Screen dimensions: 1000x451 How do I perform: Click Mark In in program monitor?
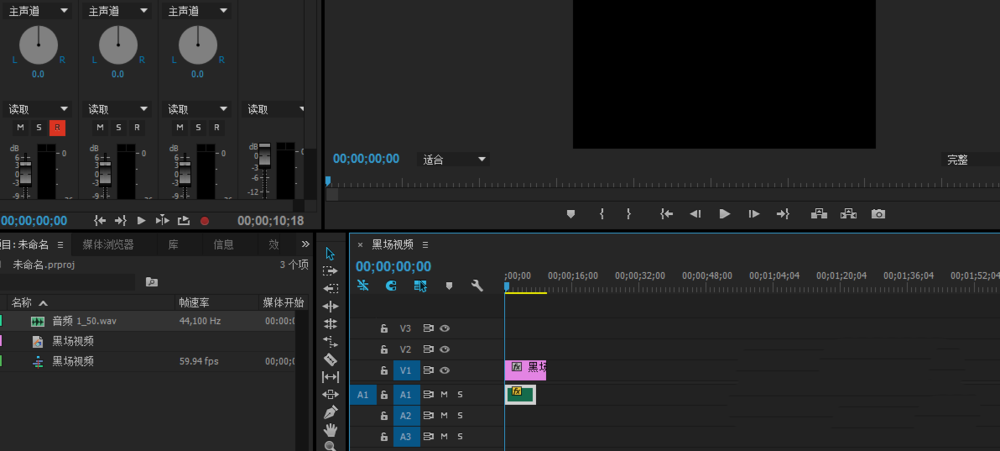point(601,214)
